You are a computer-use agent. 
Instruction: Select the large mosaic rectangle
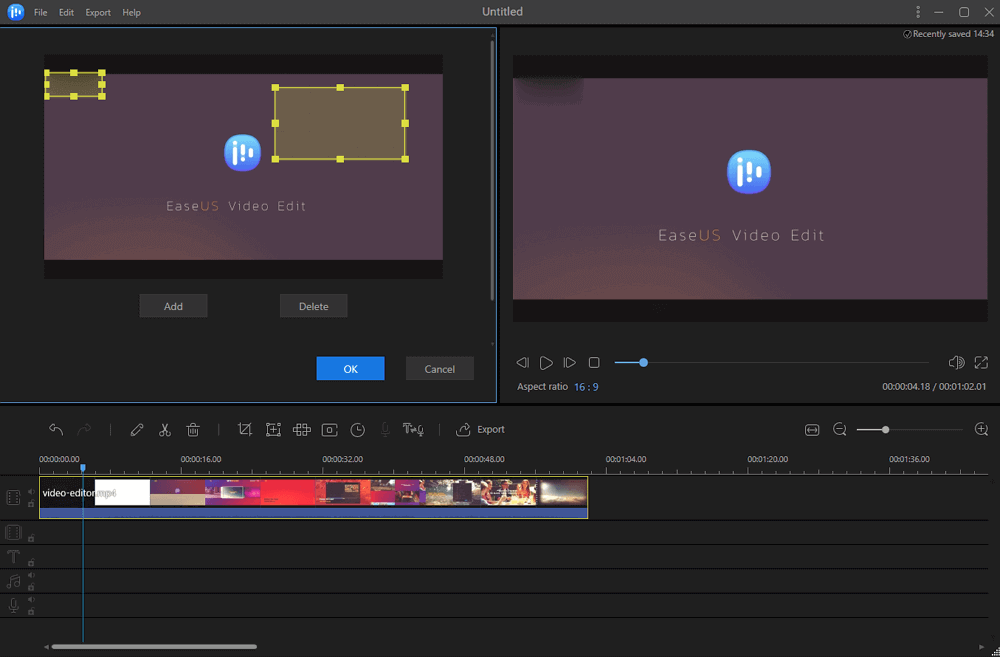point(341,123)
